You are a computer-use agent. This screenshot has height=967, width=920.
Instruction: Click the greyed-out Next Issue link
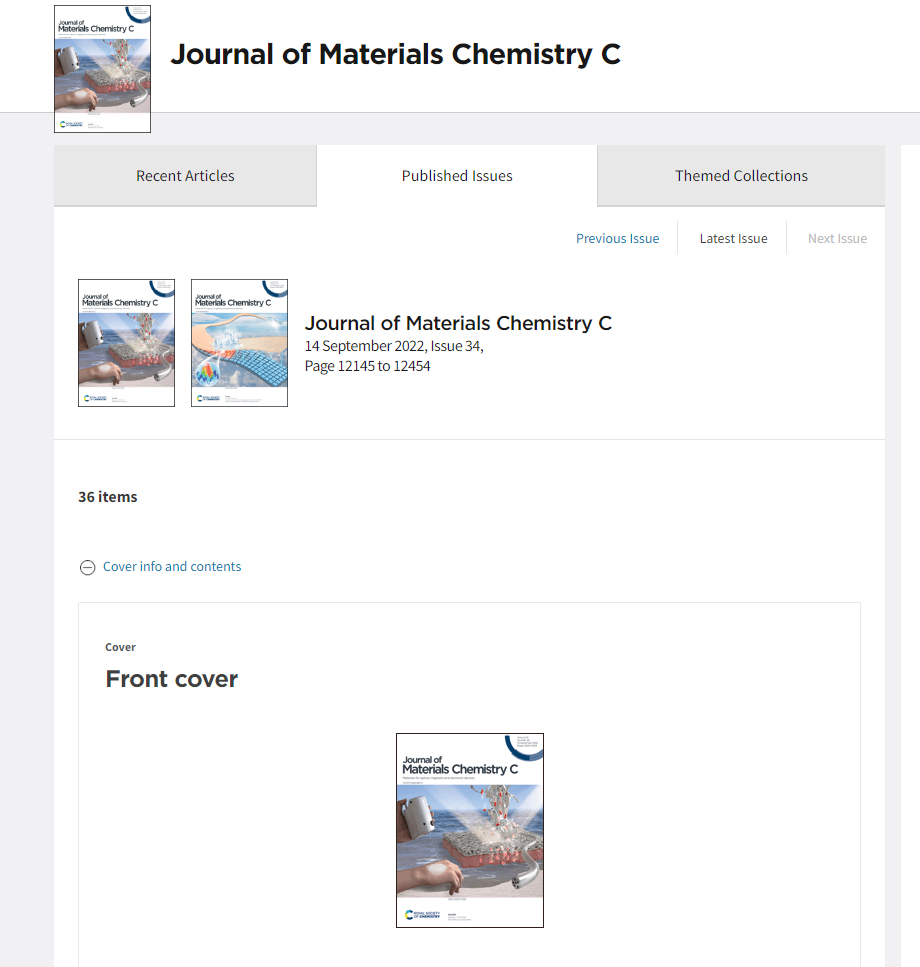837,238
